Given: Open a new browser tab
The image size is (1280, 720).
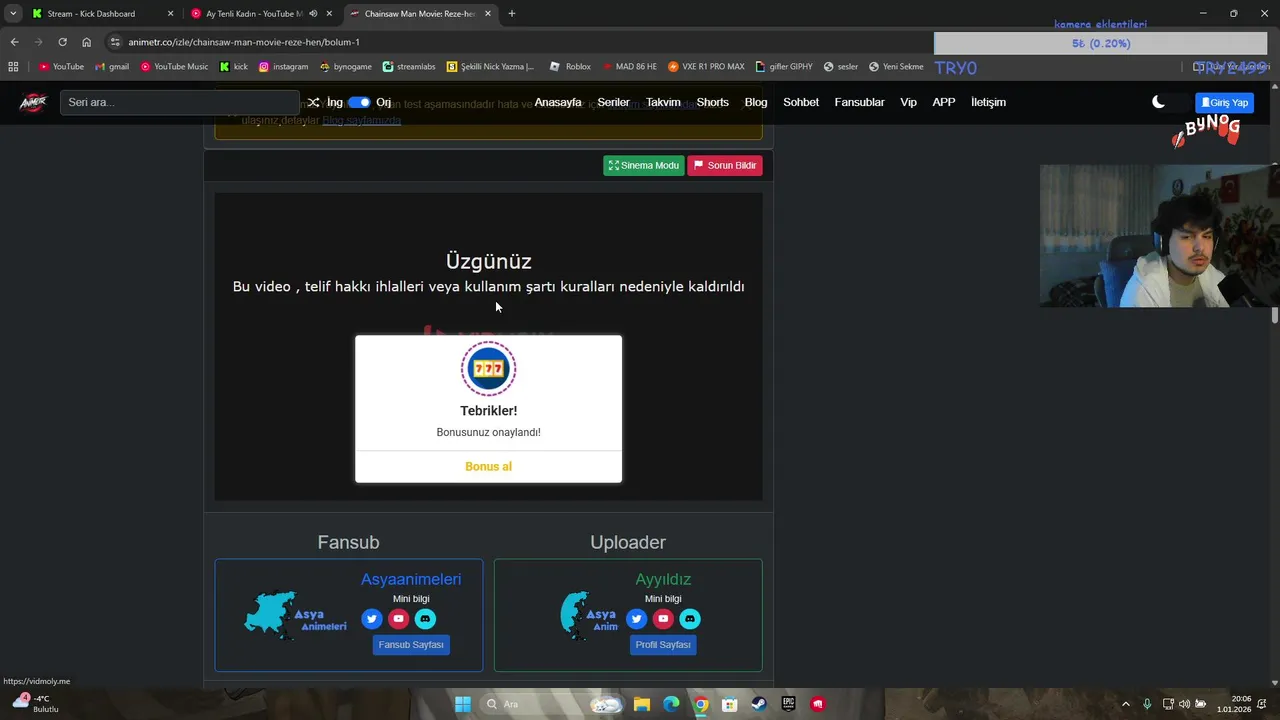Looking at the screenshot, I should 512,14.
